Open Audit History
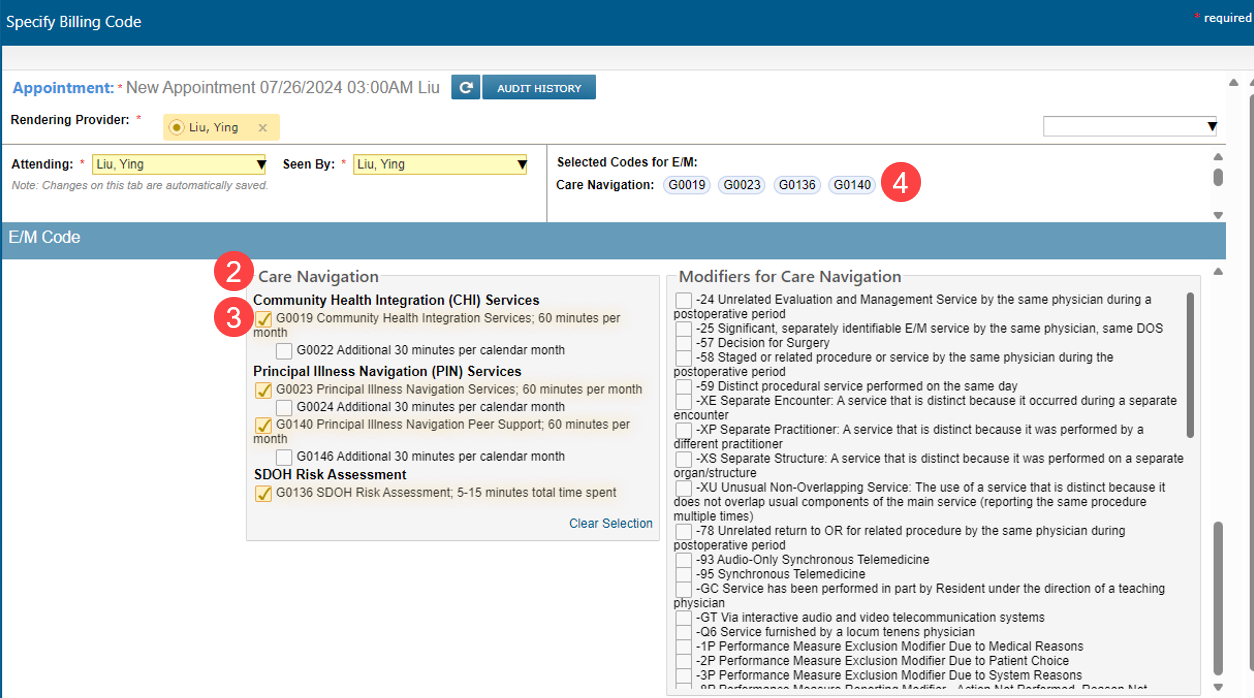Viewport: 1254px width, 698px height. point(539,88)
